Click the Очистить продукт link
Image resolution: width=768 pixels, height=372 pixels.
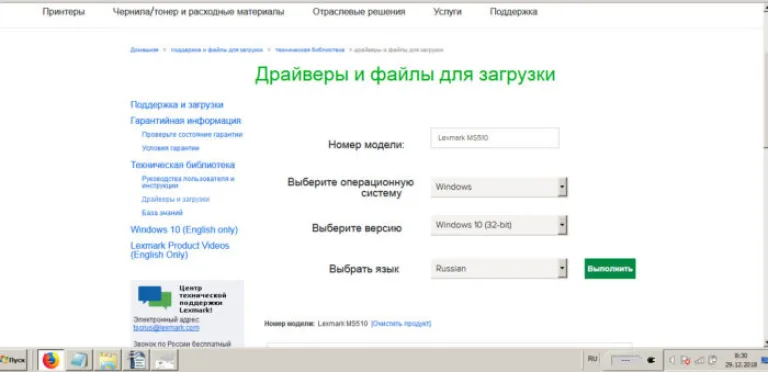tap(401, 324)
